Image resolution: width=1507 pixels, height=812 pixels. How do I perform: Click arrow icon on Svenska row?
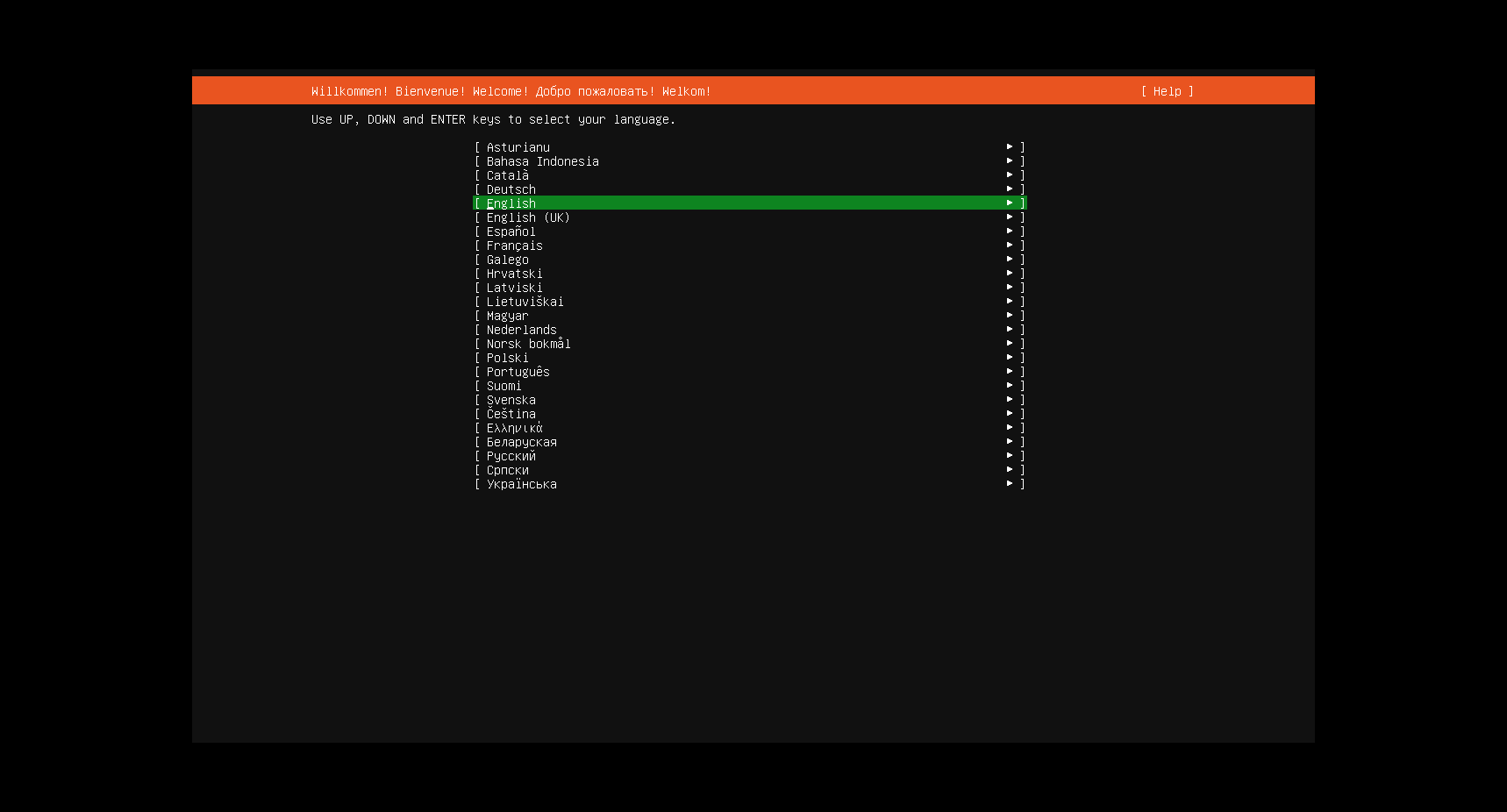[1010, 399]
